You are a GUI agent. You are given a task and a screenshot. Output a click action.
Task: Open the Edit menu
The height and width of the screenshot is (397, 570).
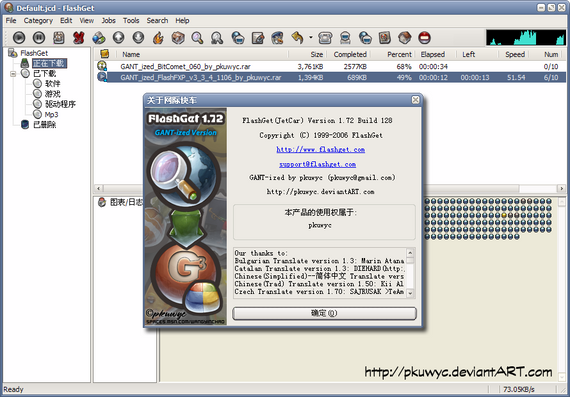tap(66, 20)
